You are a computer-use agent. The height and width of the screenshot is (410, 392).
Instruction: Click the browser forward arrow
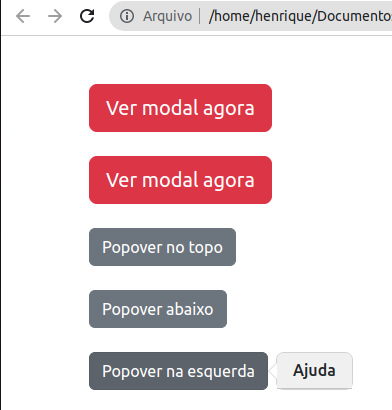coord(55,16)
